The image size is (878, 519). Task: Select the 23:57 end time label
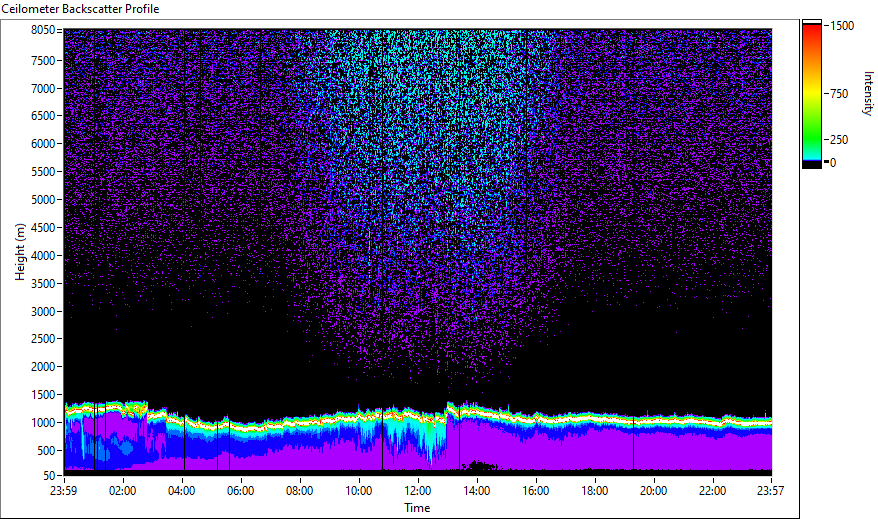click(x=770, y=491)
